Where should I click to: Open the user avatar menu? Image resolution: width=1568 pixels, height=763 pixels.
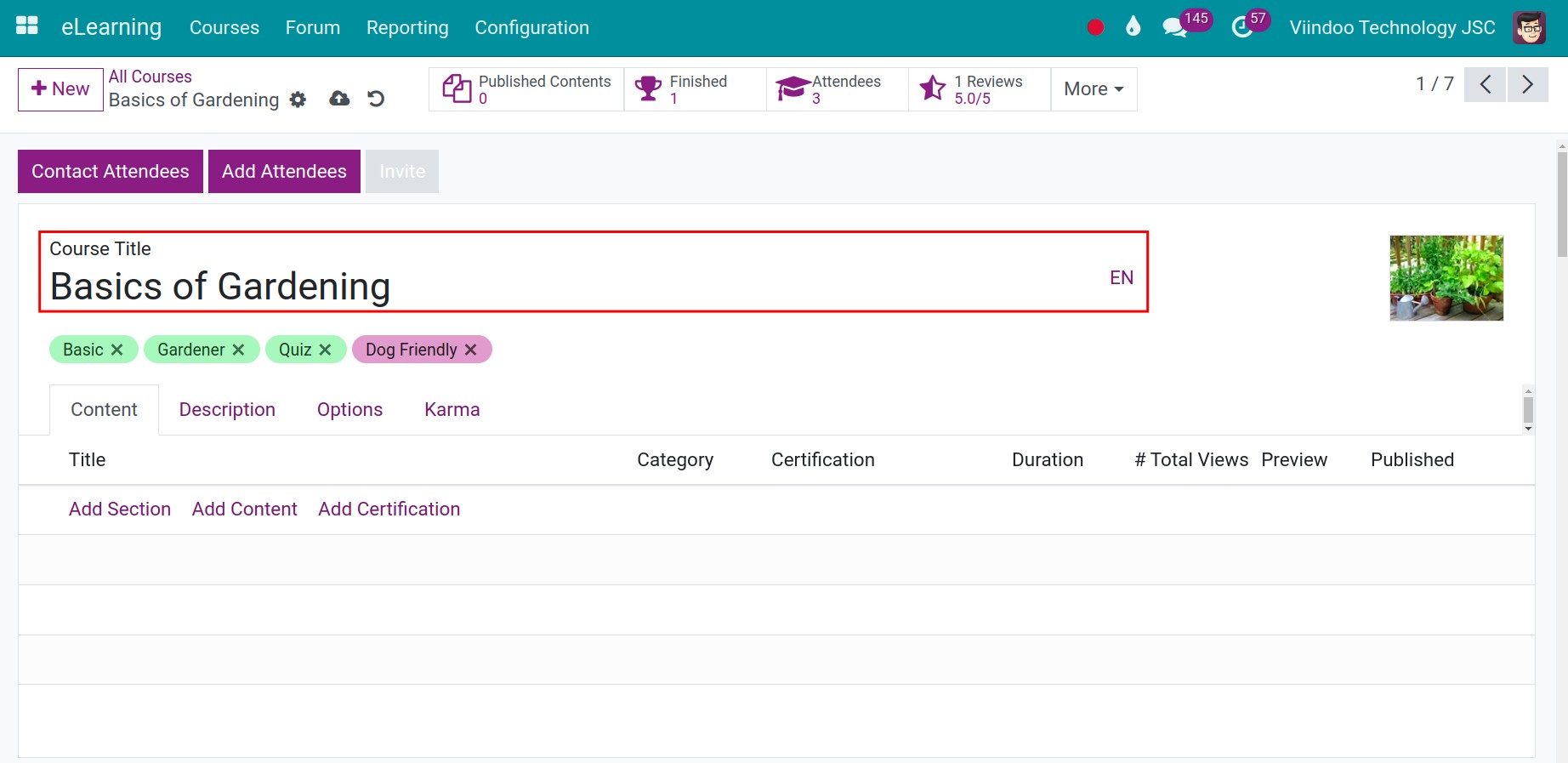click(x=1529, y=28)
